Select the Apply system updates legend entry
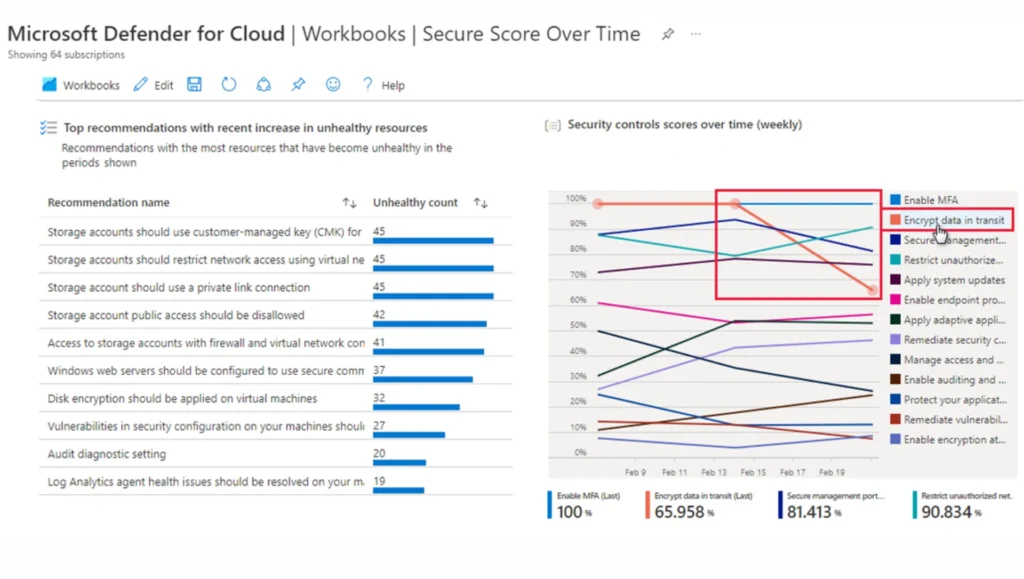Viewport: 1024px width, 579px height. pos(948,280)
